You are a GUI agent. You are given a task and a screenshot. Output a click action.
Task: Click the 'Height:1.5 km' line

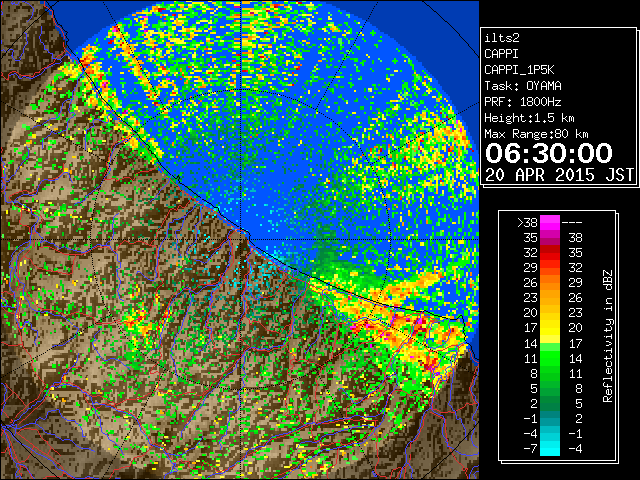tap(529, 118)
